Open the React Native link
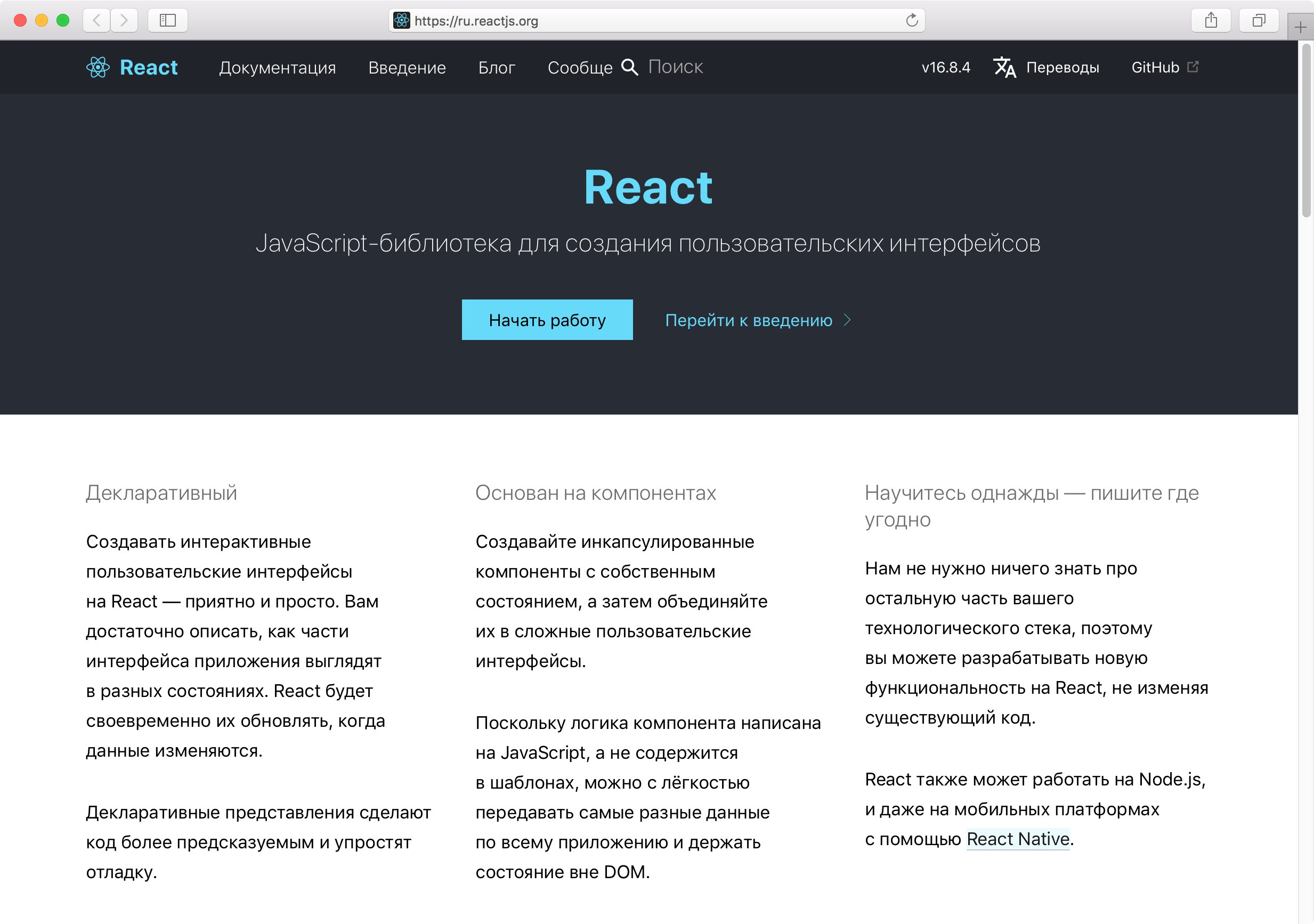 coord(1018,839)
